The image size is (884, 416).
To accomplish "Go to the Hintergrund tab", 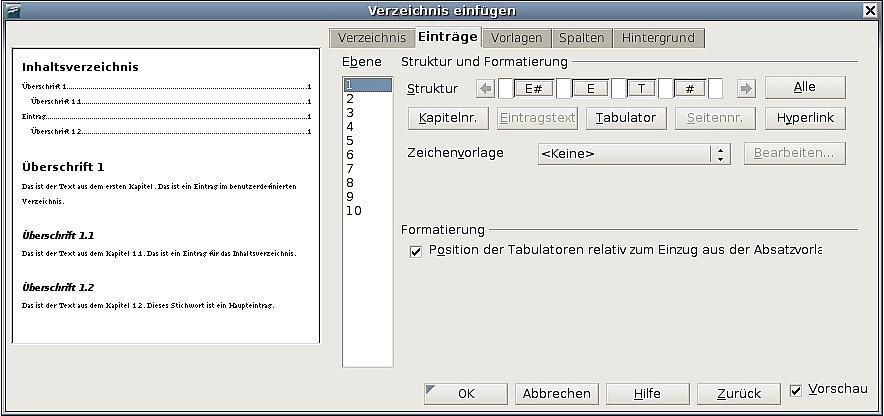I will pos(659,38).
